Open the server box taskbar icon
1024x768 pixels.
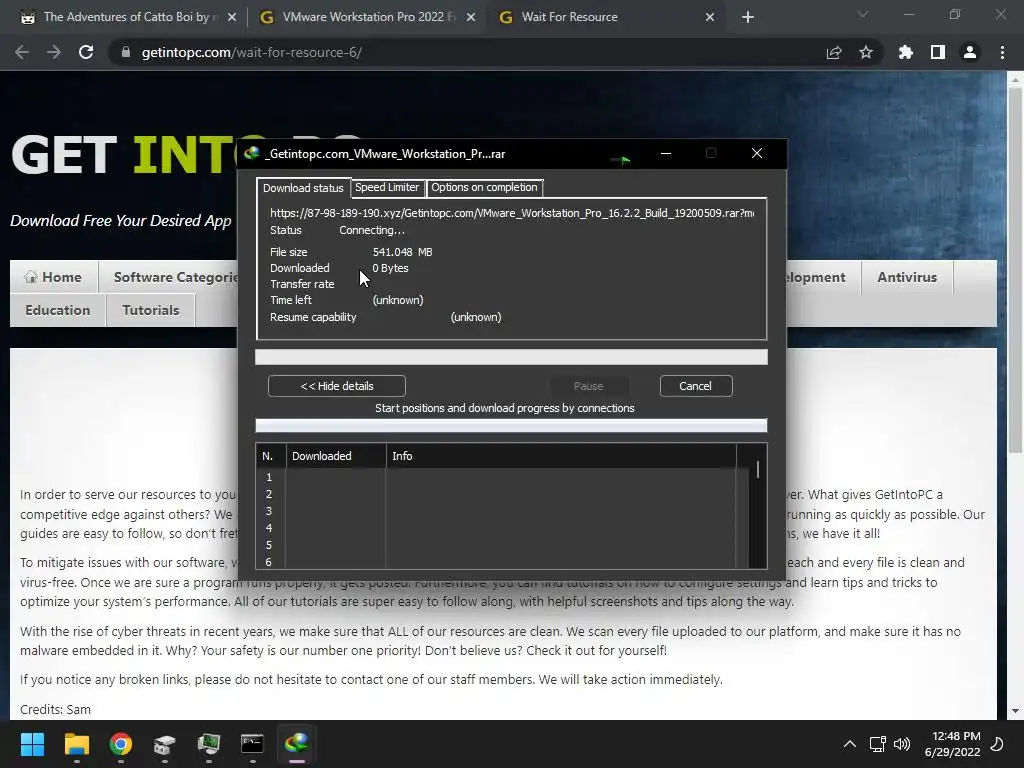(165, 744)
